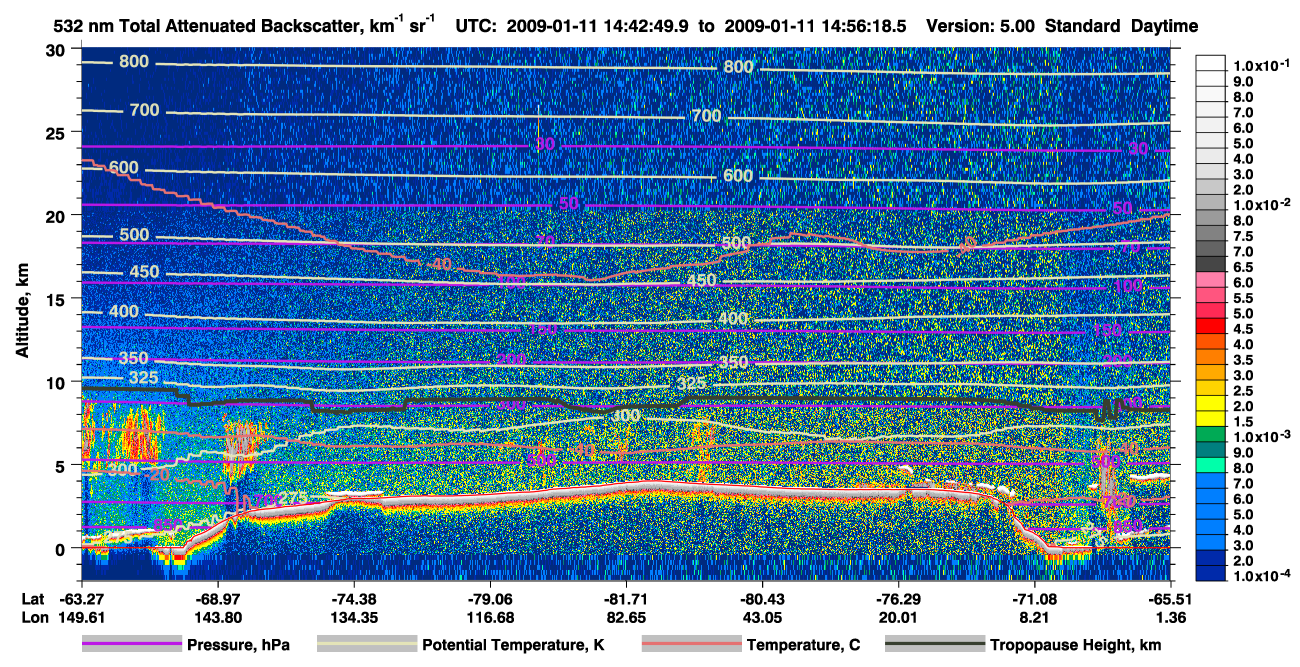Image resolution: width=1300 pixels, height=667 pixels.
Task: Click the longitude value '1.36'
Action: [x=1170, y=617]
